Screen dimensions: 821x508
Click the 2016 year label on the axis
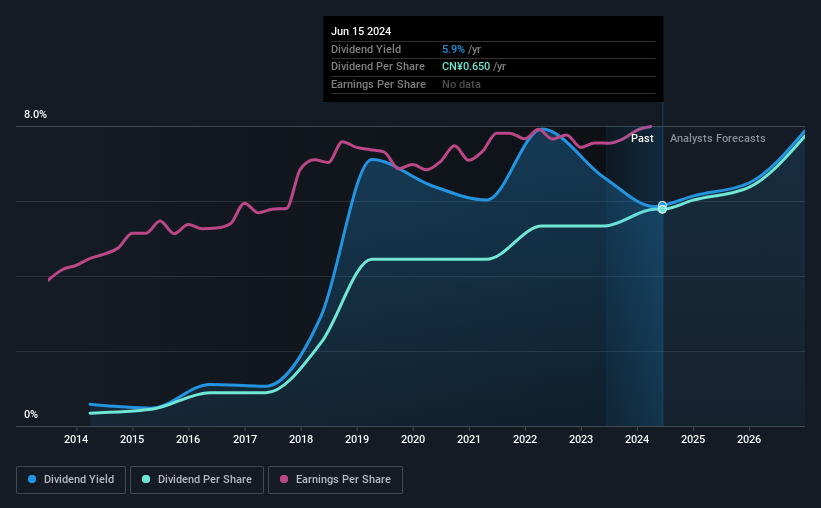[188, 439]
